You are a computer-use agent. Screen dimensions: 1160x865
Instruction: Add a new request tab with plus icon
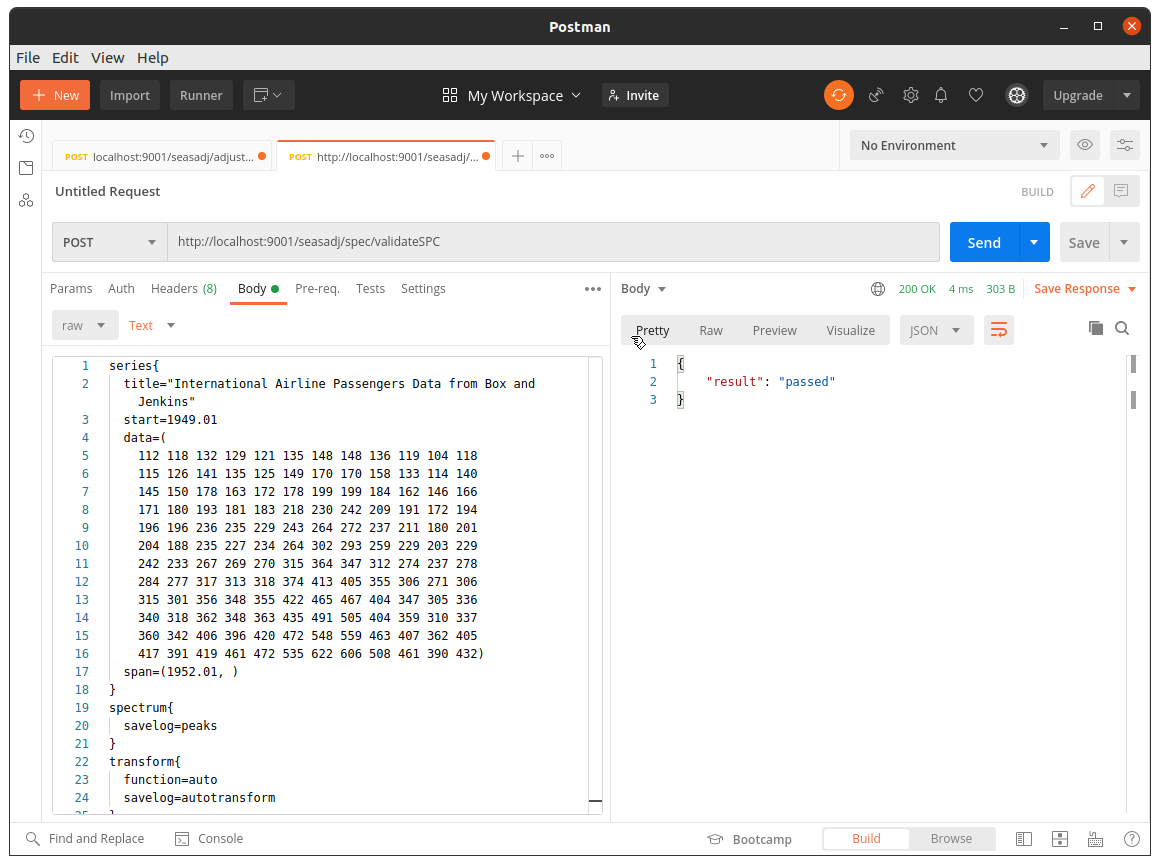click(x=518, y=156)
